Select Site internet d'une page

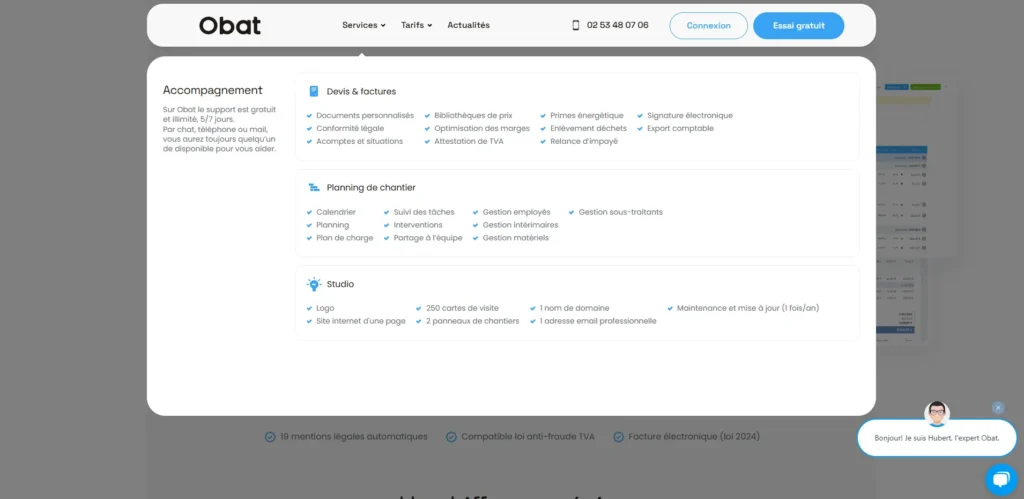point(360,321)
